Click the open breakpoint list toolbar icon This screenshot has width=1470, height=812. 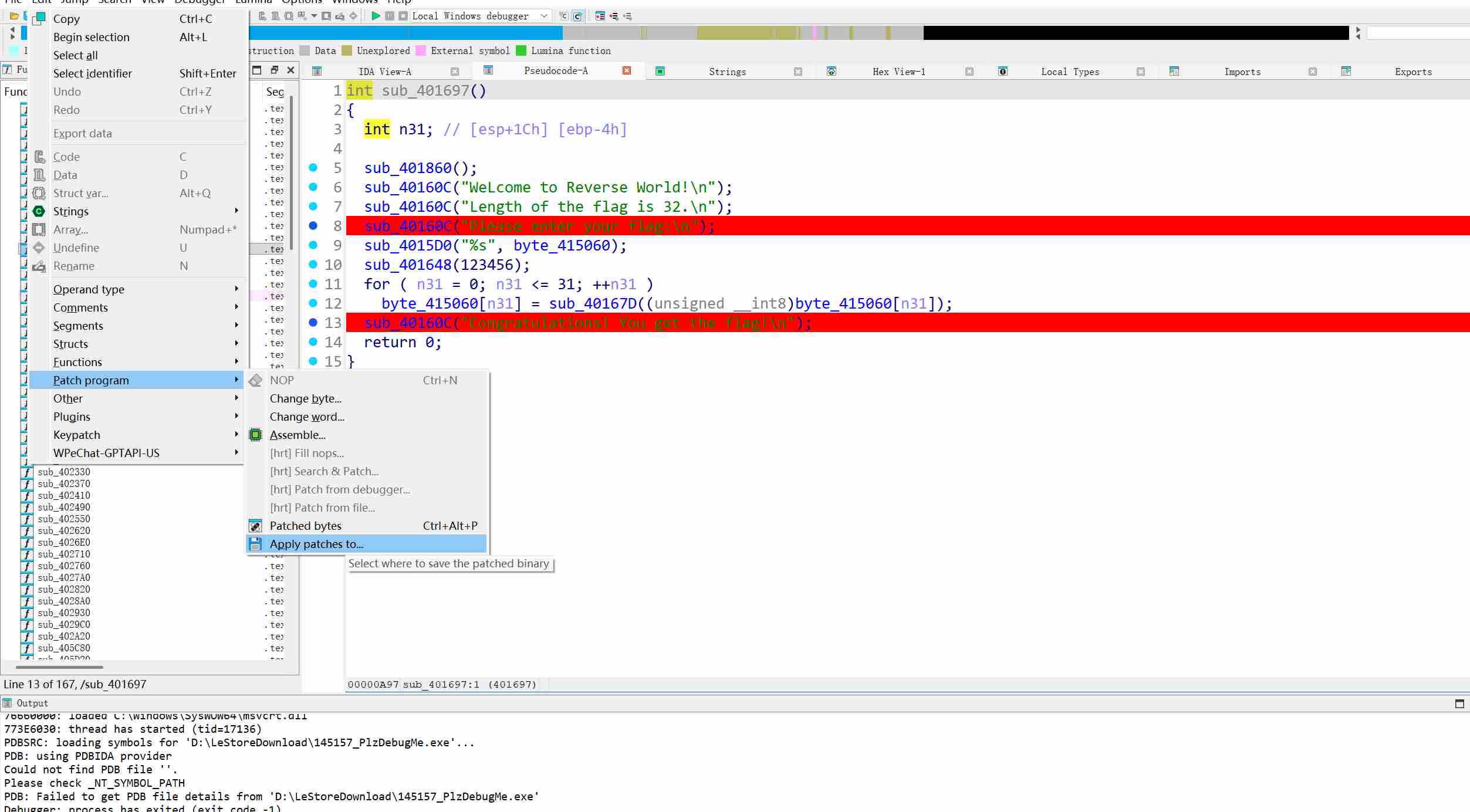pos(600,16)
